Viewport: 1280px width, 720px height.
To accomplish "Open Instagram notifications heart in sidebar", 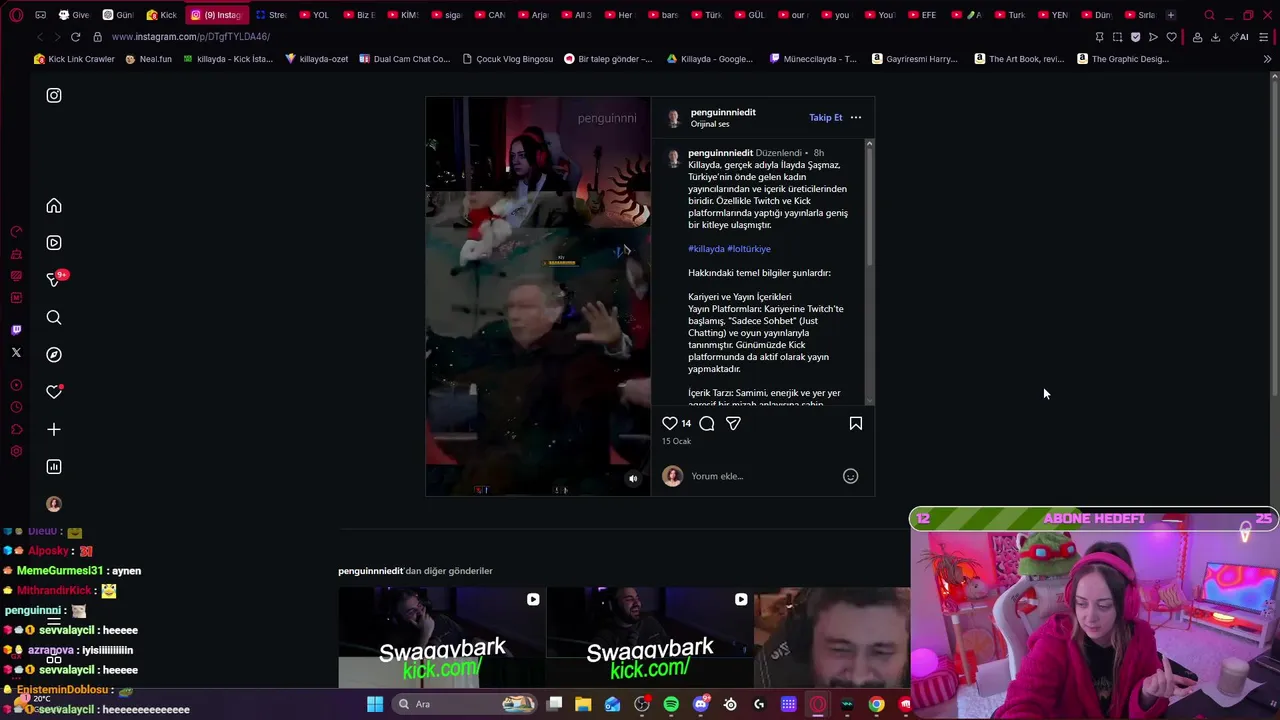I will [x=54, y=392].
